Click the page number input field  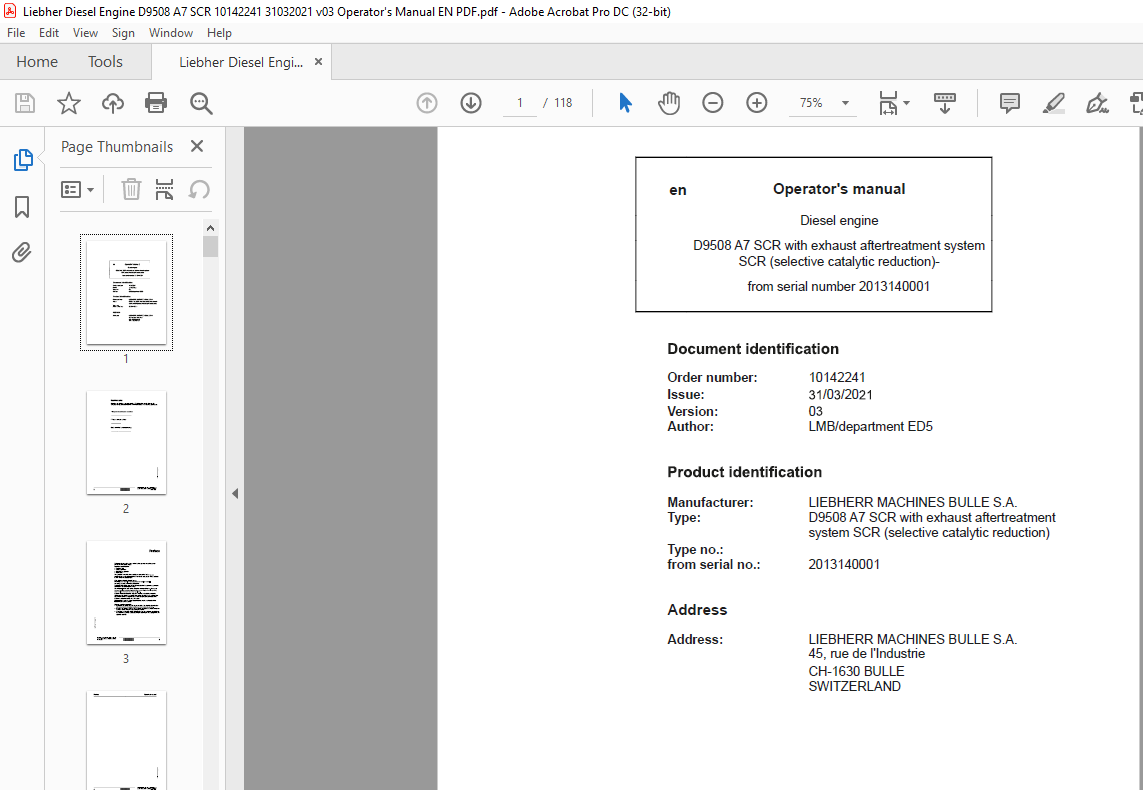(x=520, y=103)
